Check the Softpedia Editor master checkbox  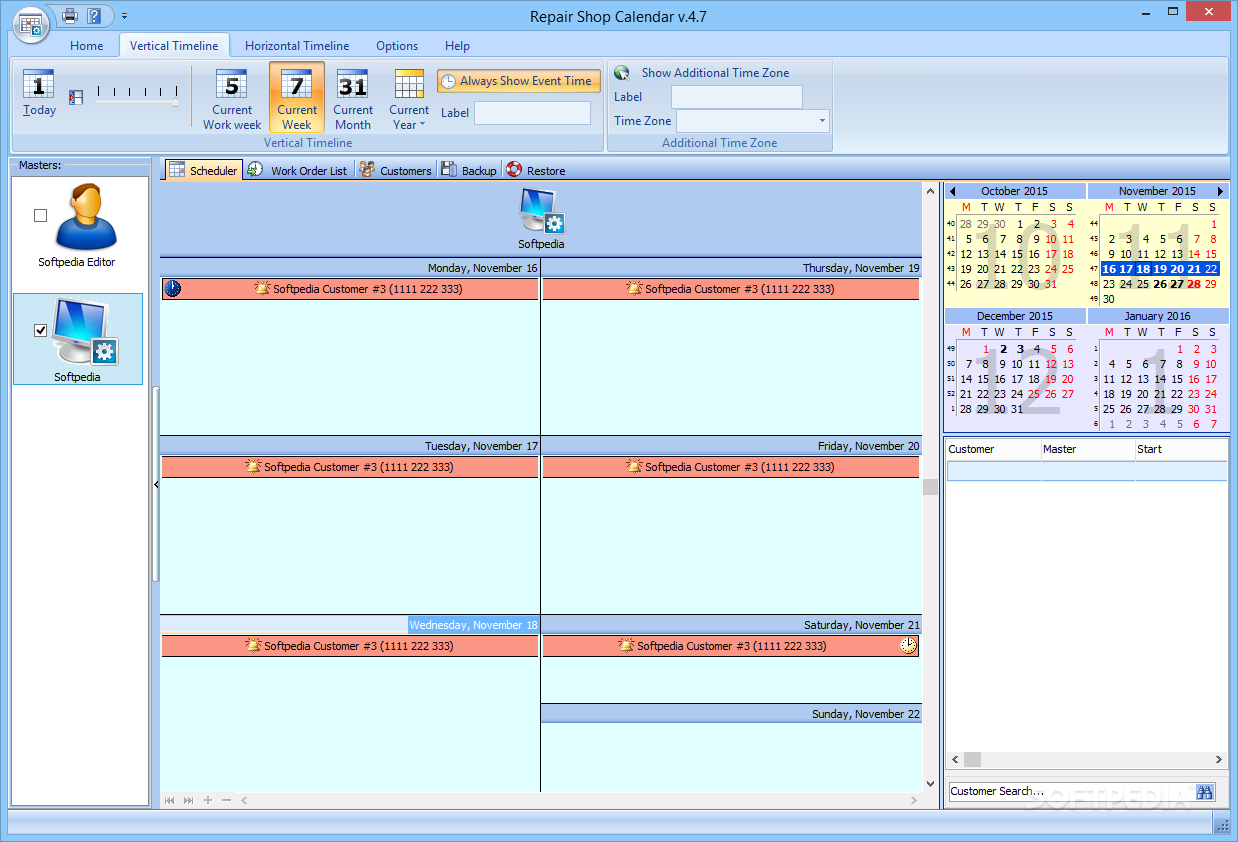point(40,215)
